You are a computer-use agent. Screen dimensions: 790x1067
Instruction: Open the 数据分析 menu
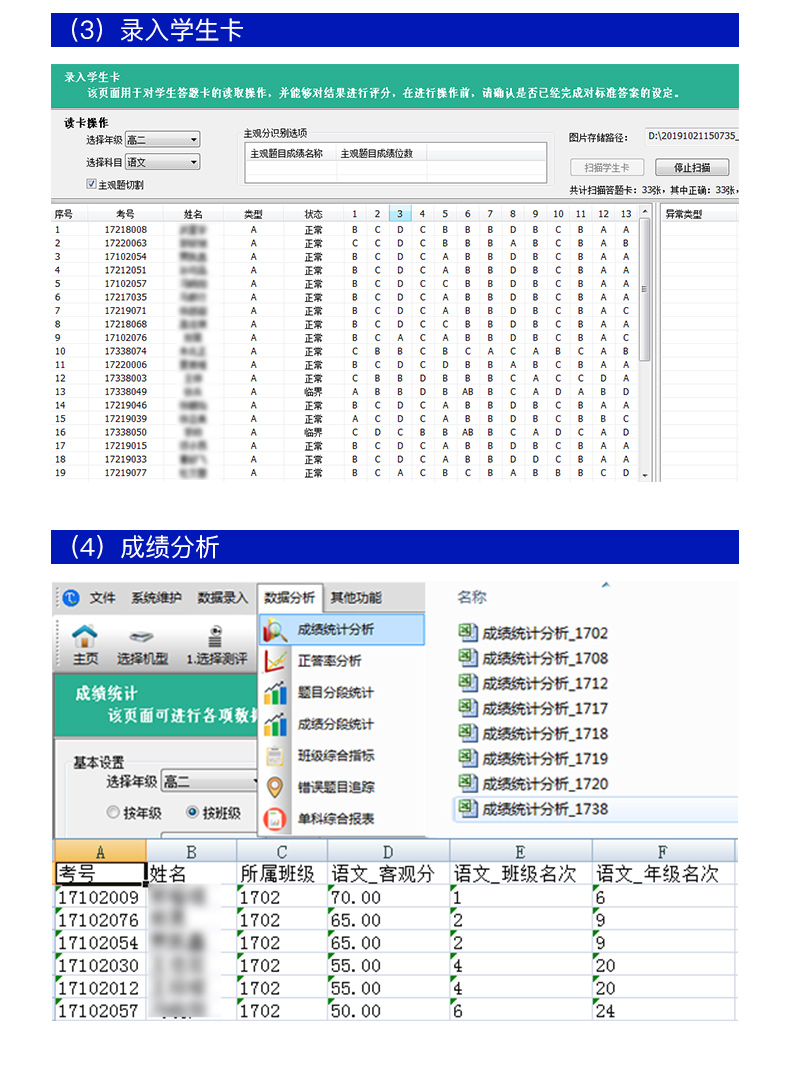[290, 597]
